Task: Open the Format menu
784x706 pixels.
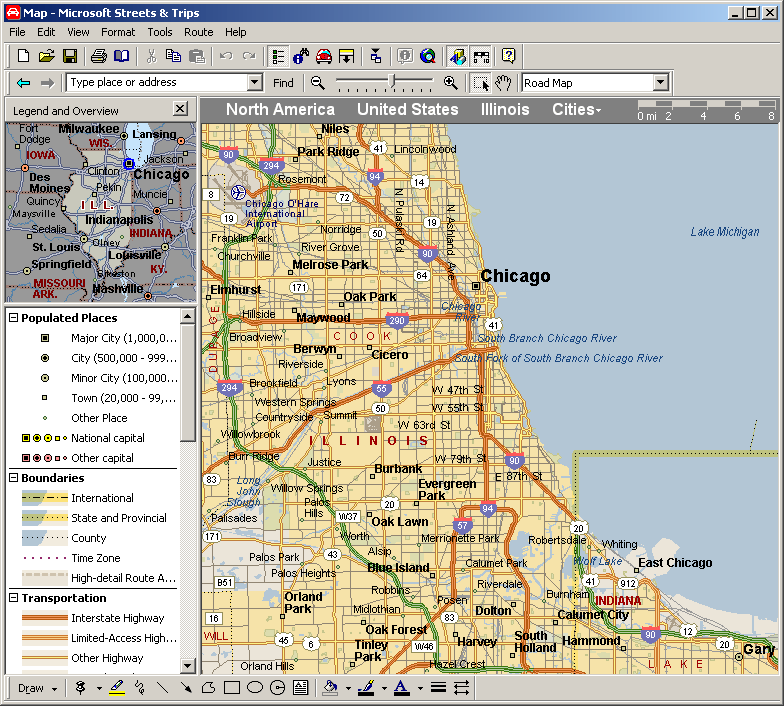Action: [x=118, y=32]
